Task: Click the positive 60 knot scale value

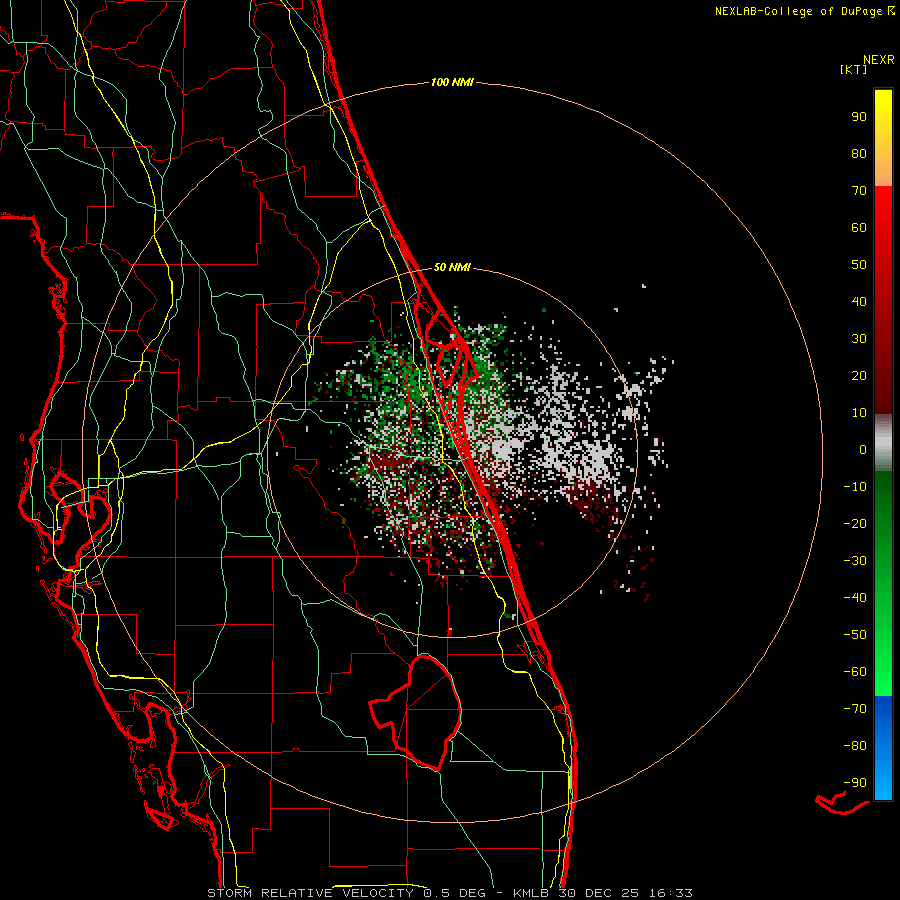Action: [859, 227]
